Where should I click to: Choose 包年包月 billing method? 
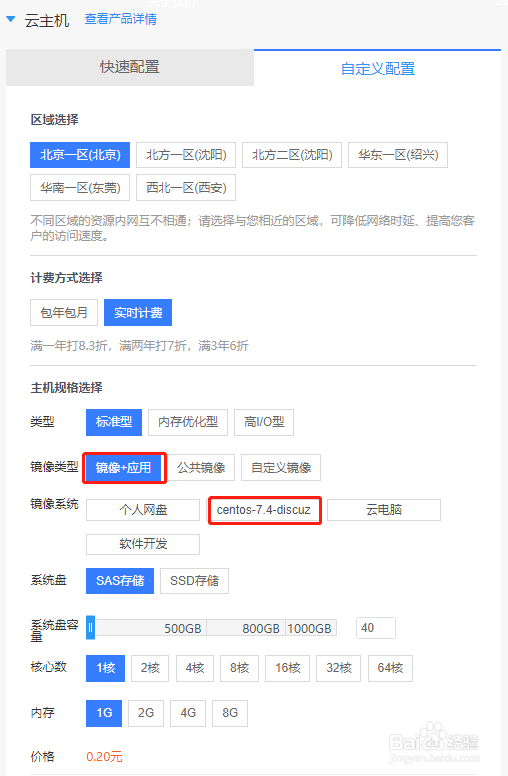(64, 312)
